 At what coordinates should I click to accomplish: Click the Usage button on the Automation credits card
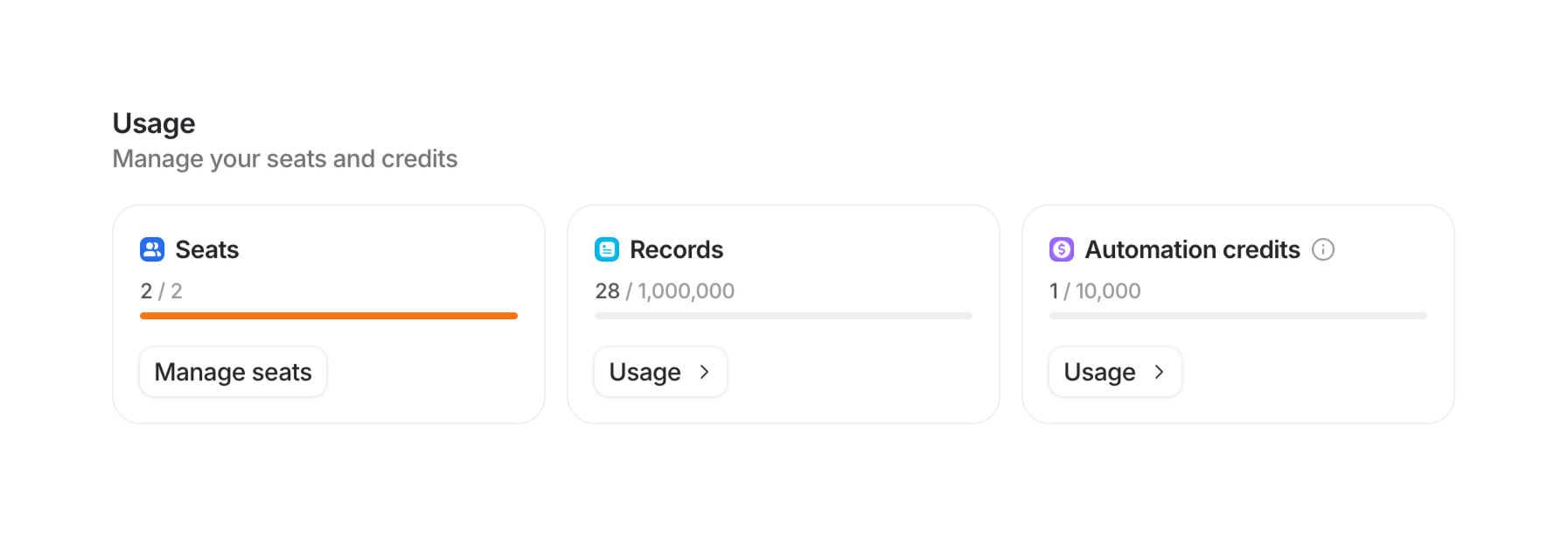click(1115, 372)
